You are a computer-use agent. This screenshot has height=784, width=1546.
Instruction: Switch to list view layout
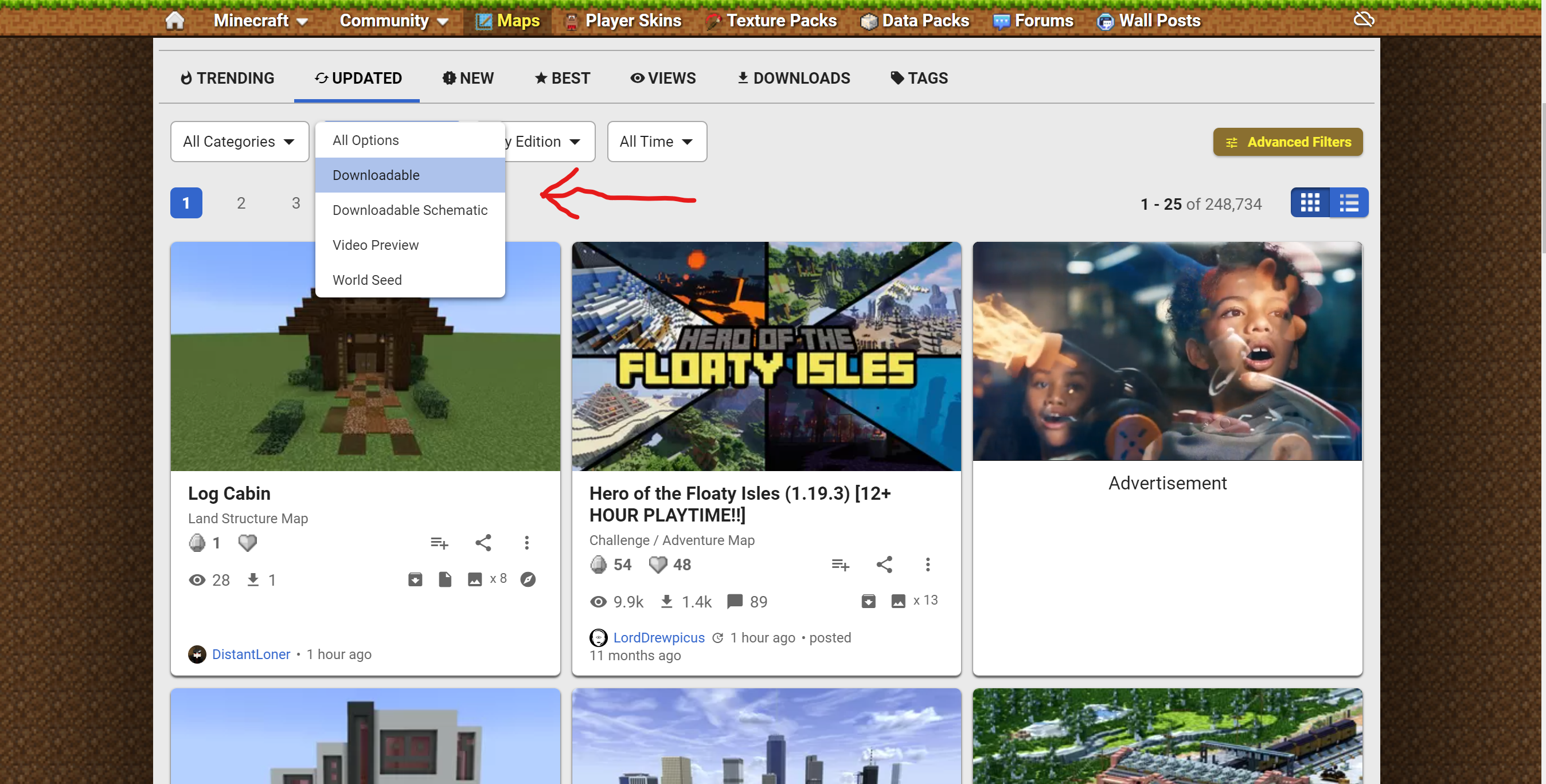click(1349, 203)
